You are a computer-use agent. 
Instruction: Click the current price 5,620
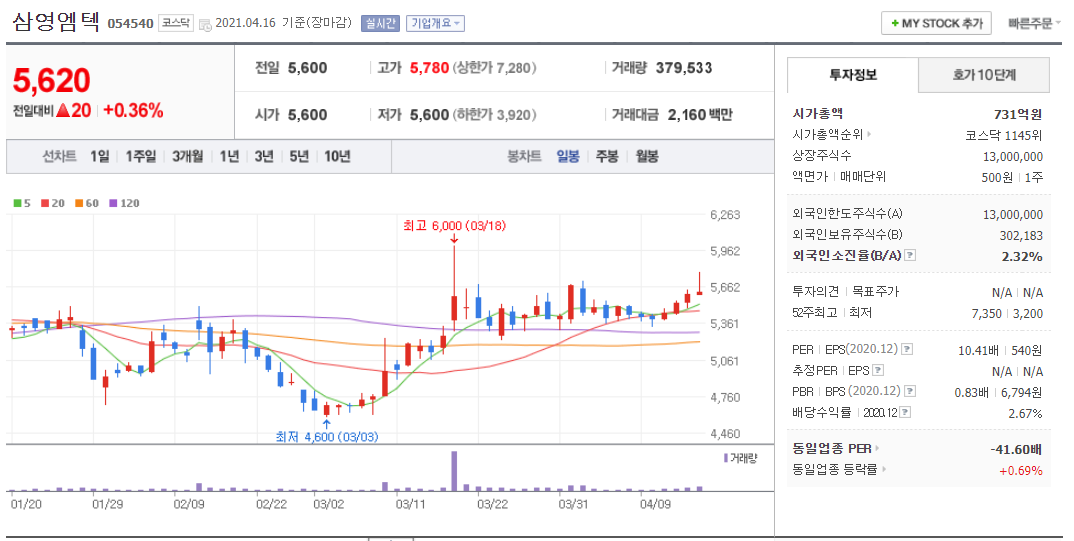tap(51, 81)
